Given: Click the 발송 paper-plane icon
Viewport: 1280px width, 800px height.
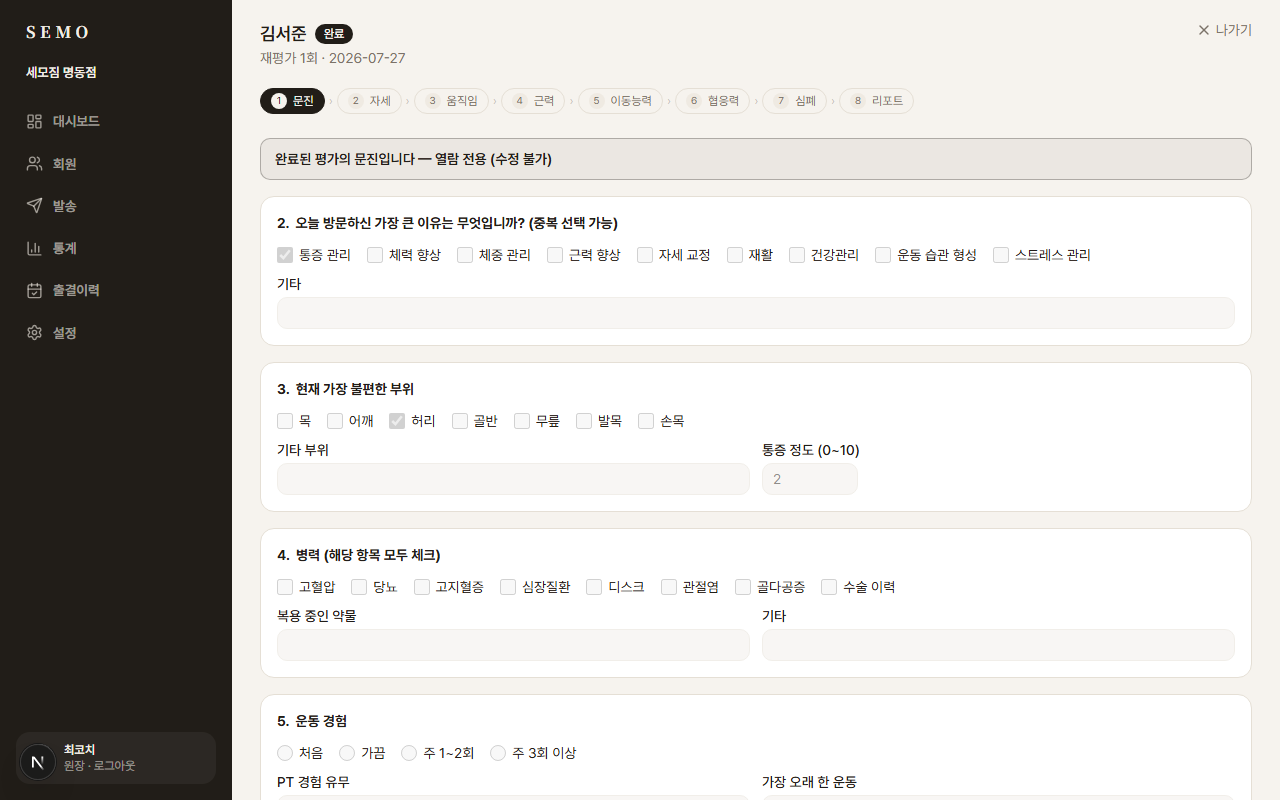Looking at the screenshot, I should click(34, 205).
